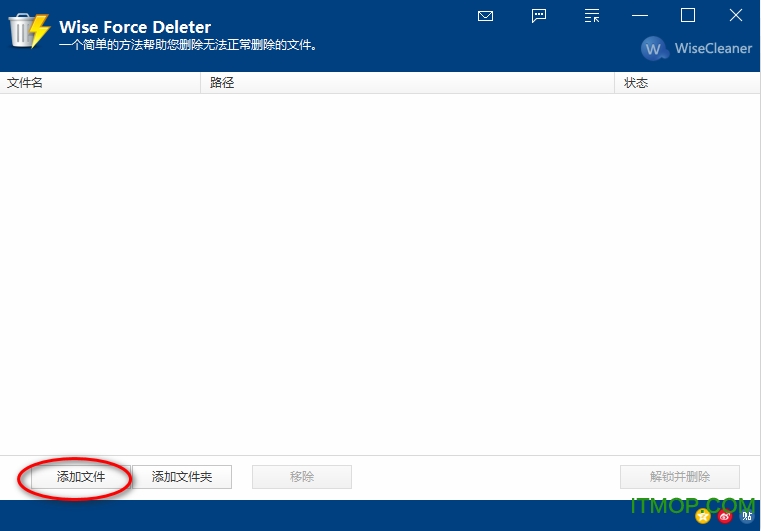Click the 移除 button
The width and height of the screenshot is (761, 531).
pos(302,477)
